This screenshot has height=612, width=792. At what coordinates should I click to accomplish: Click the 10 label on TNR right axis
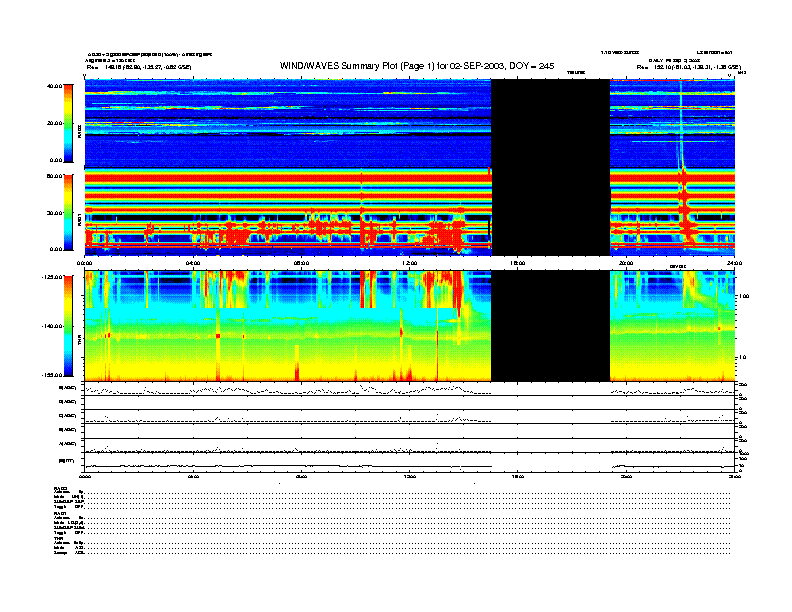[742, 357]
